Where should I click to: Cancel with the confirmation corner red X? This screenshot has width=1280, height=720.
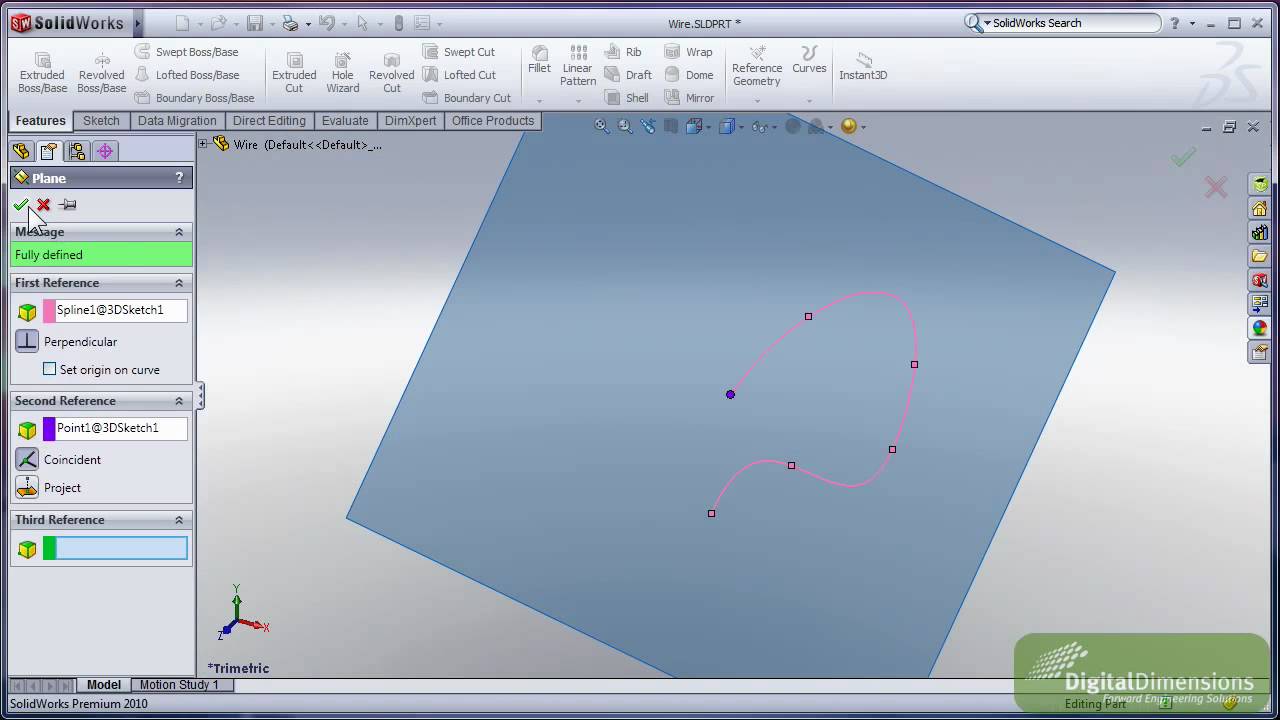pyautogui.click(x=1216, y=187)
